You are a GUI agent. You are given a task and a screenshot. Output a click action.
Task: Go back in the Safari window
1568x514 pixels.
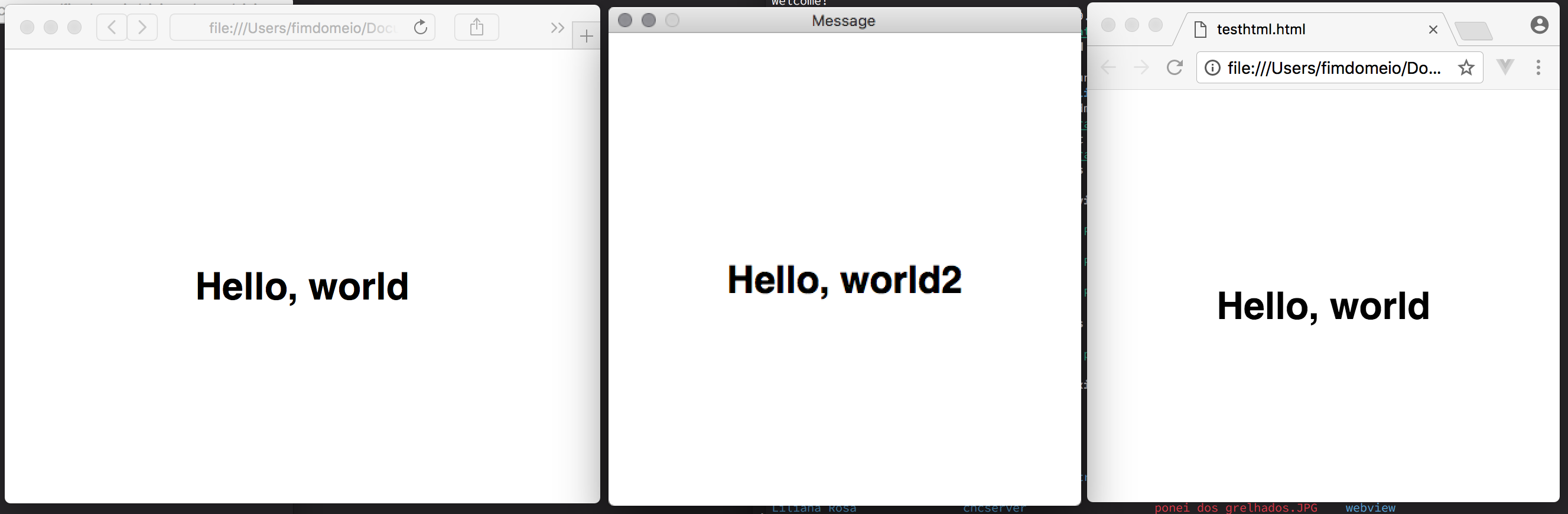point(112,27)
